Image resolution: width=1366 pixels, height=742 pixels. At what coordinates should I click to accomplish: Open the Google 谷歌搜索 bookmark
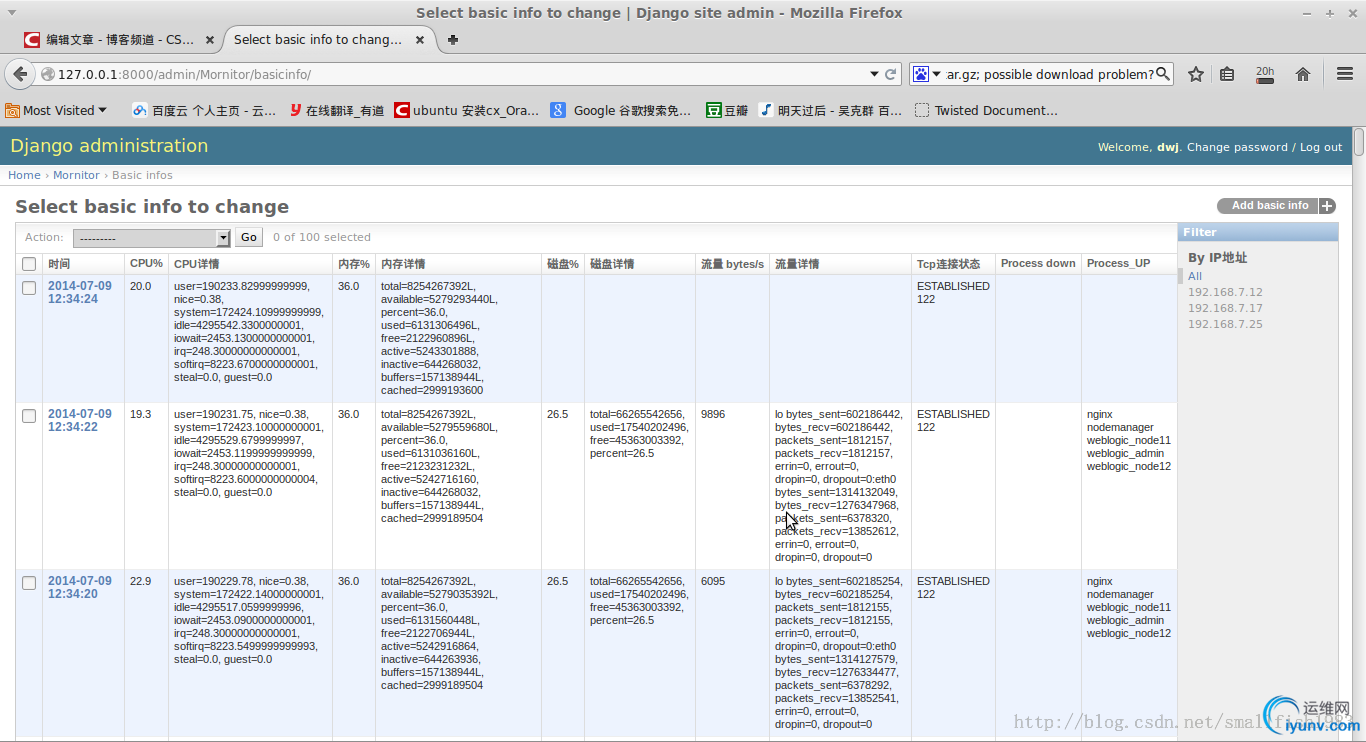point(621,111)
